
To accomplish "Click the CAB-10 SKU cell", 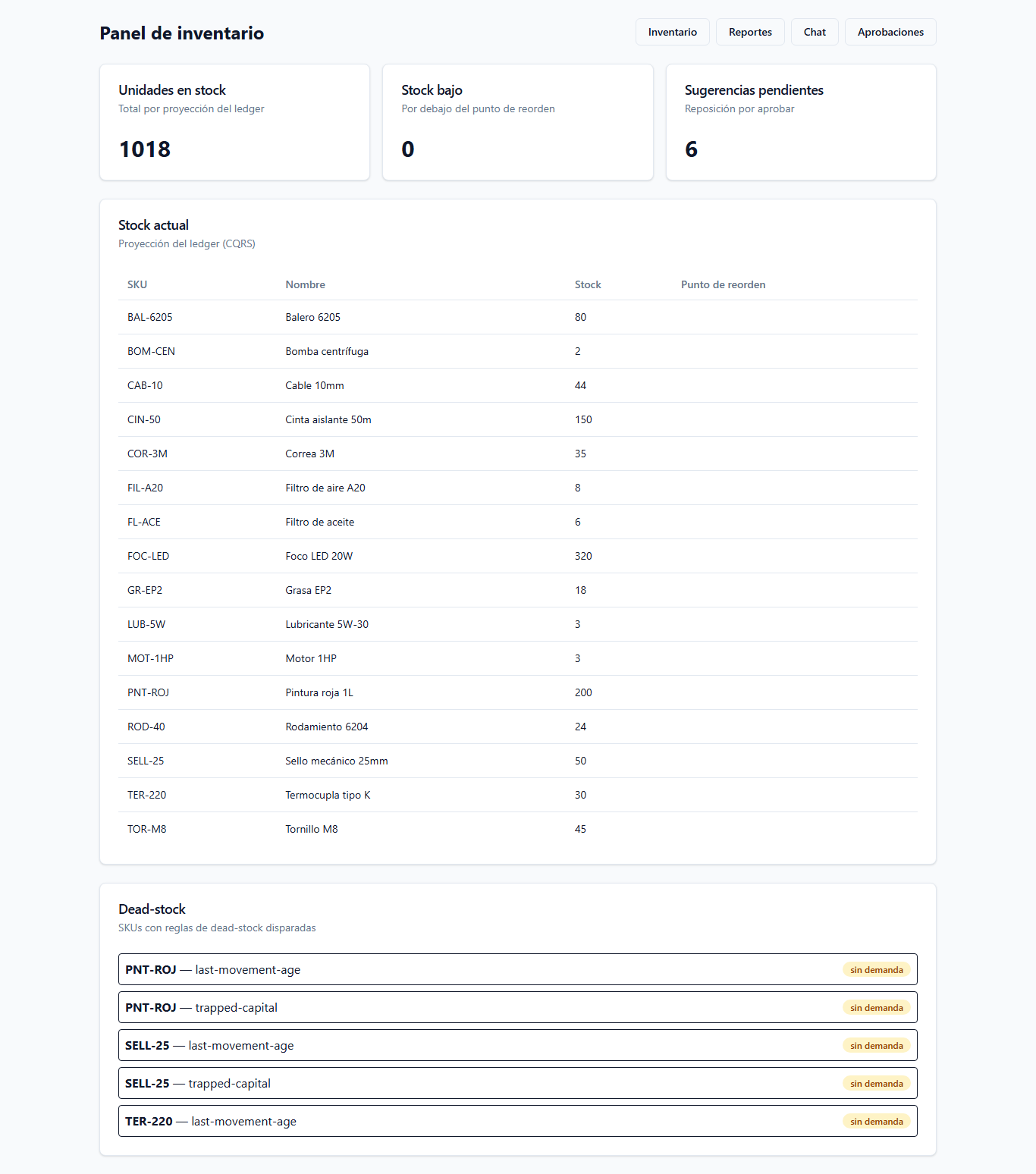I will tap(145, 385).
